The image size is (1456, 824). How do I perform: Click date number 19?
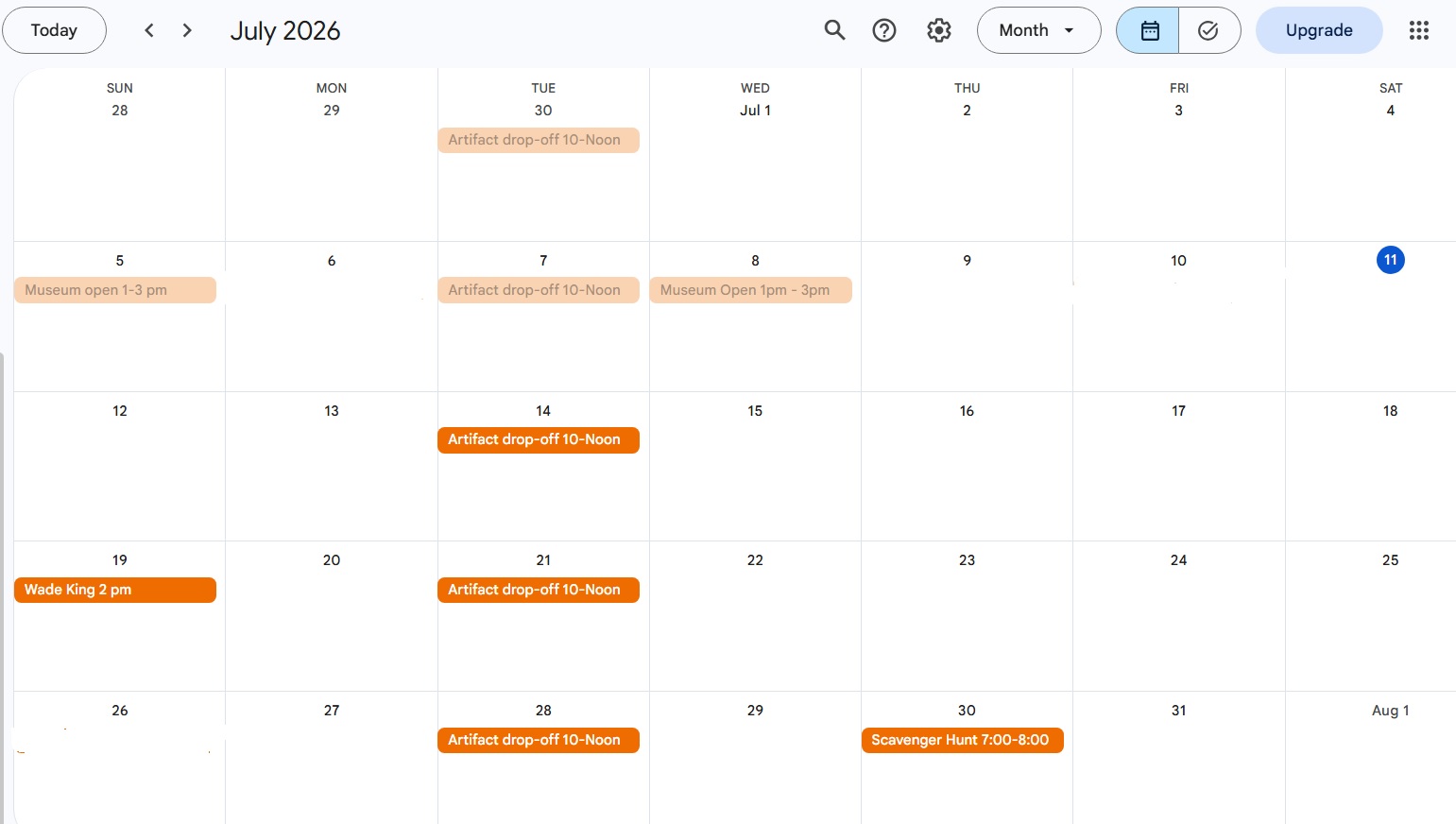click(120, 560)
